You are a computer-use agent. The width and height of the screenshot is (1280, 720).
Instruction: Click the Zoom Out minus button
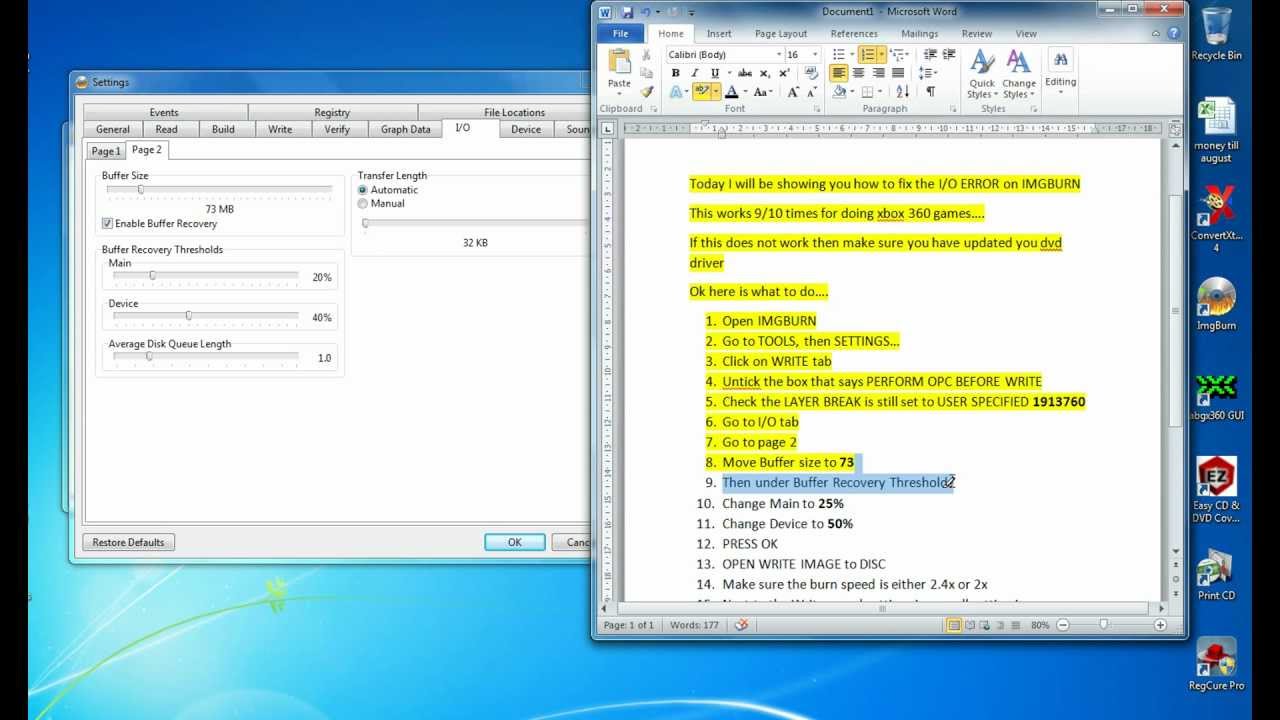(1063, 625)
